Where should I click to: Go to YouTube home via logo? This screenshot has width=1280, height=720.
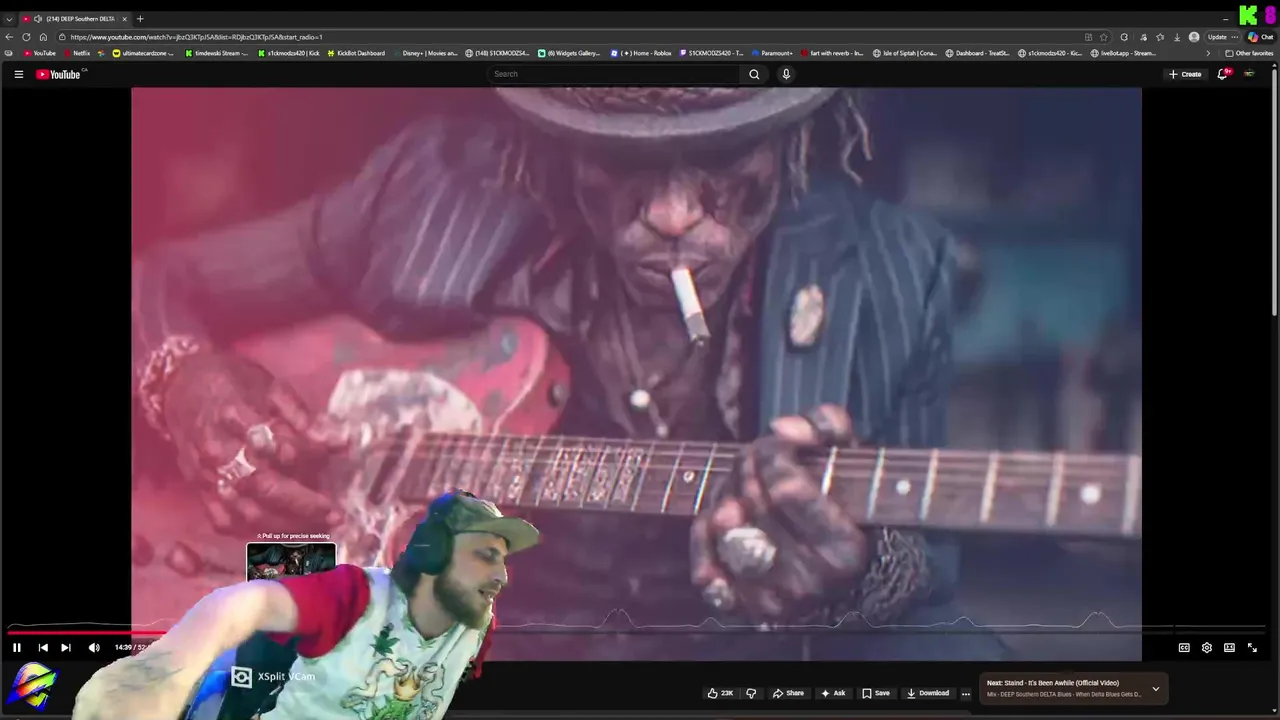(60, 74)
